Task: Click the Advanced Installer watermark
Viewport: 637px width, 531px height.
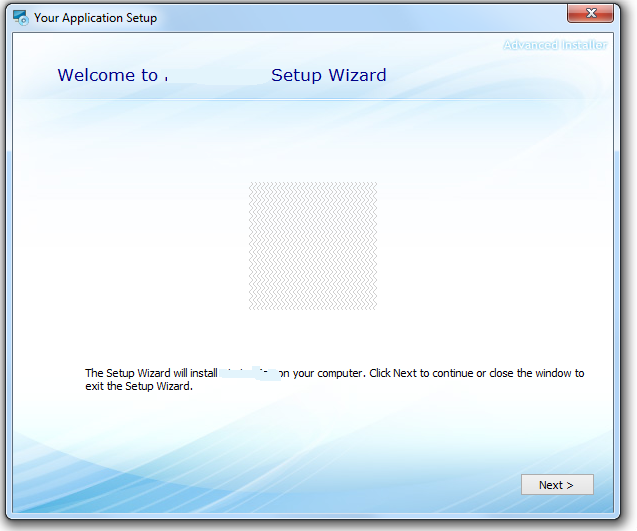Action: coord(554,45)
